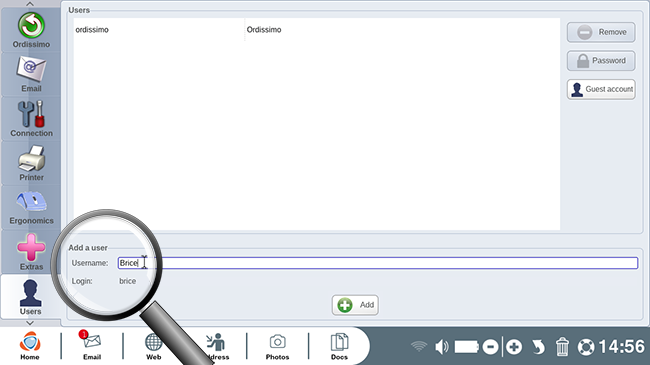
Task: Toggle the Guest account button
Action: [x=601, y=89]
